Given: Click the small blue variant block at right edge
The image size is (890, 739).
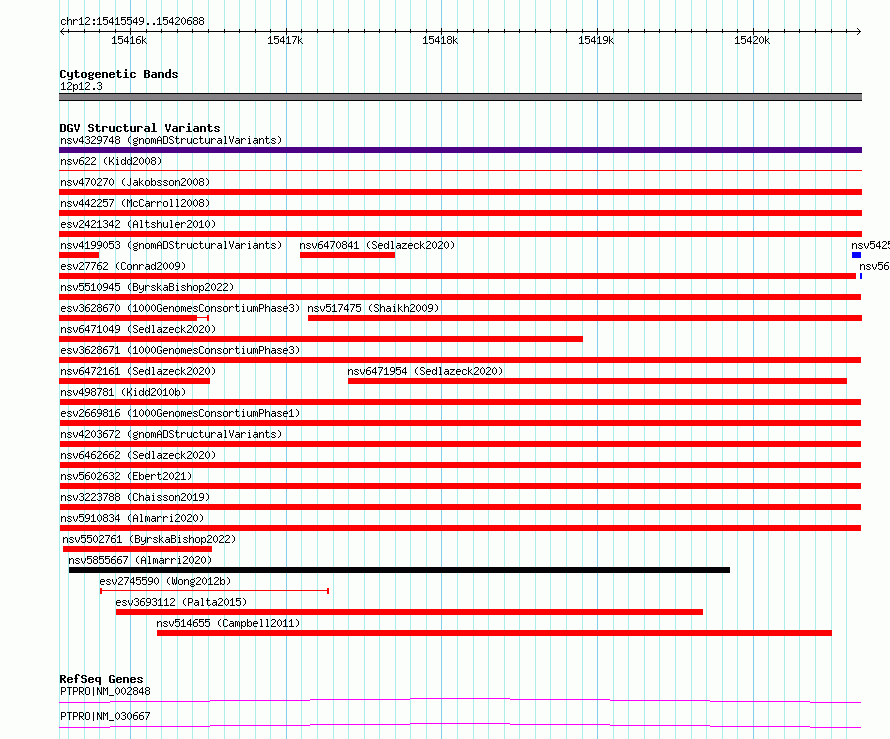Looking at the screenshot, I should pyautogui.click(x=857, y=255).
